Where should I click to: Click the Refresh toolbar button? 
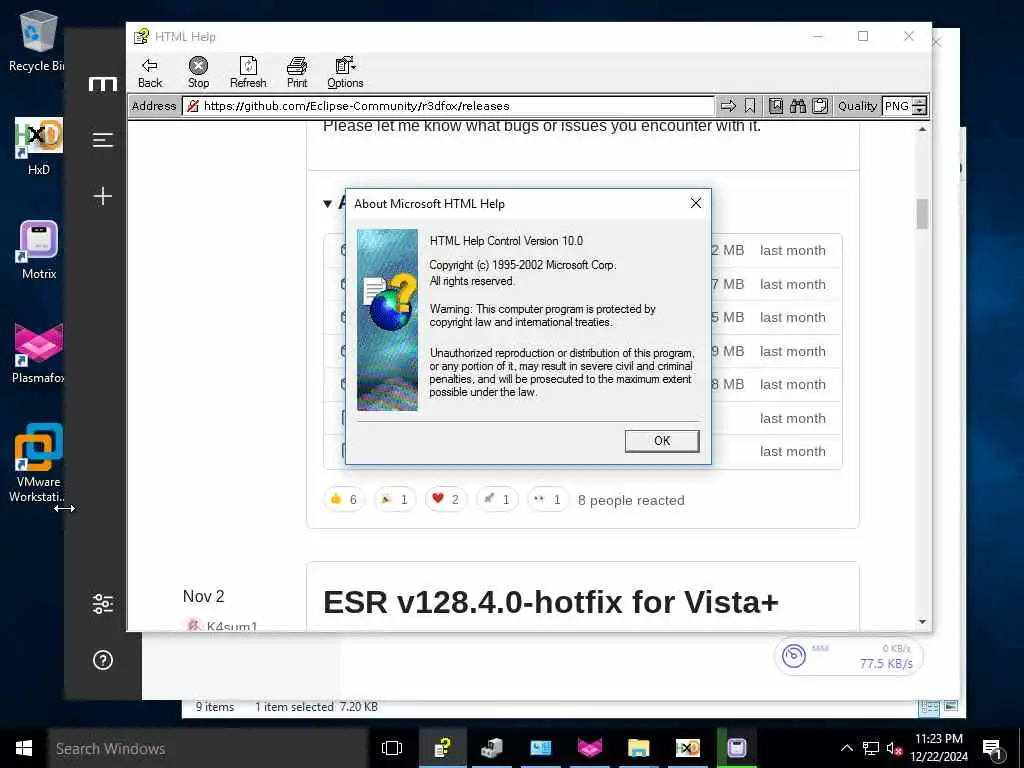[x=248, y=72]
